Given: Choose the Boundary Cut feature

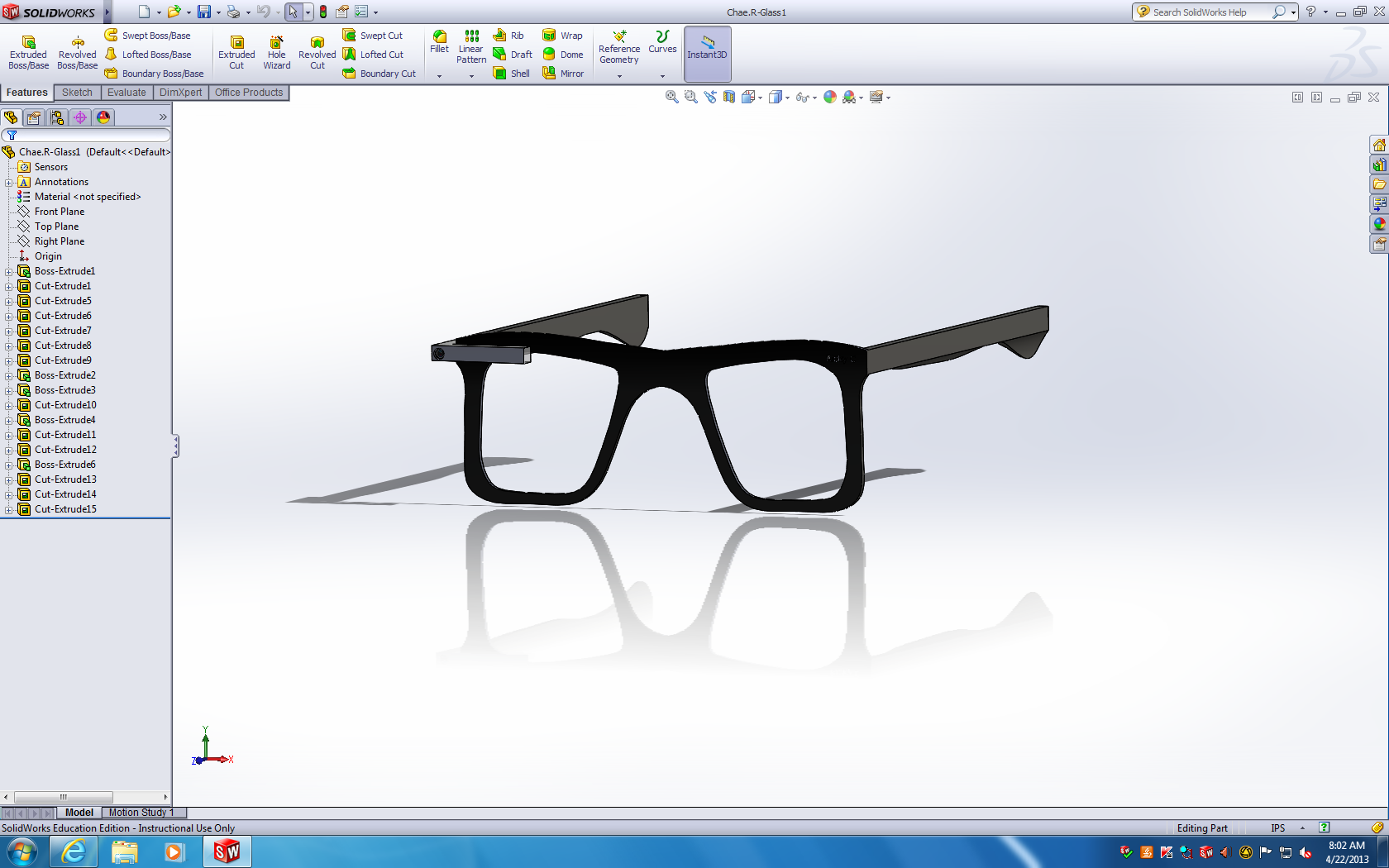Looking at the screenshot, I should [x=379, y=74].
